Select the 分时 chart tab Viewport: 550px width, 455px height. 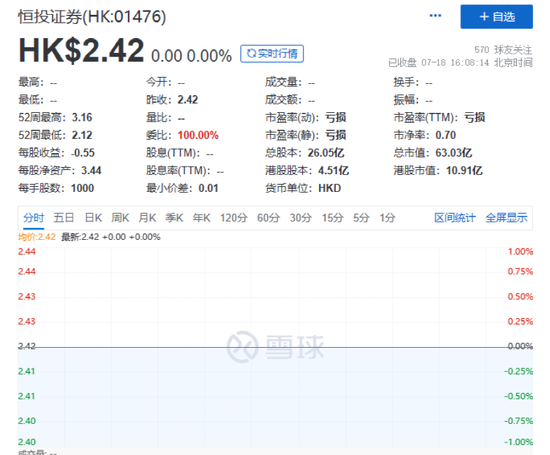coord(34,218)
